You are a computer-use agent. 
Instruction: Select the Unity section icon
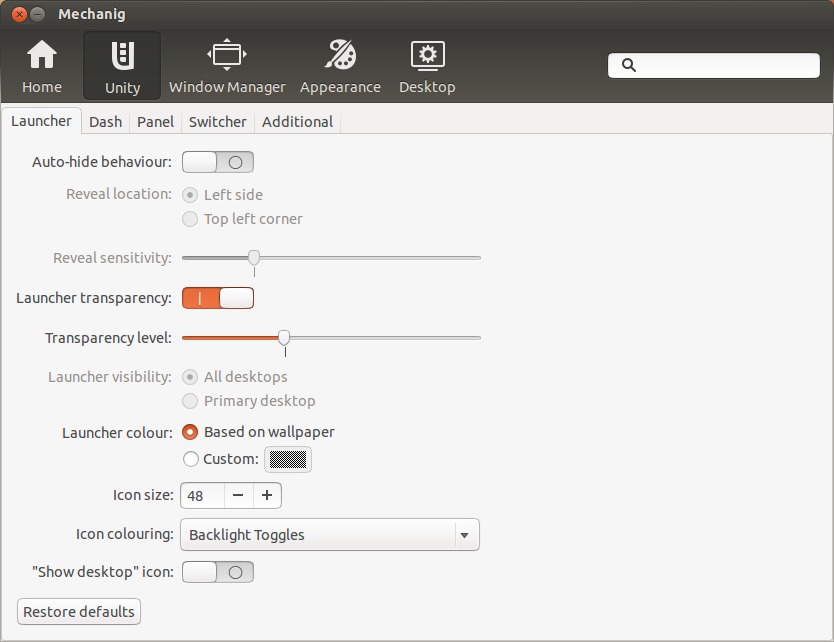(122, 56)
